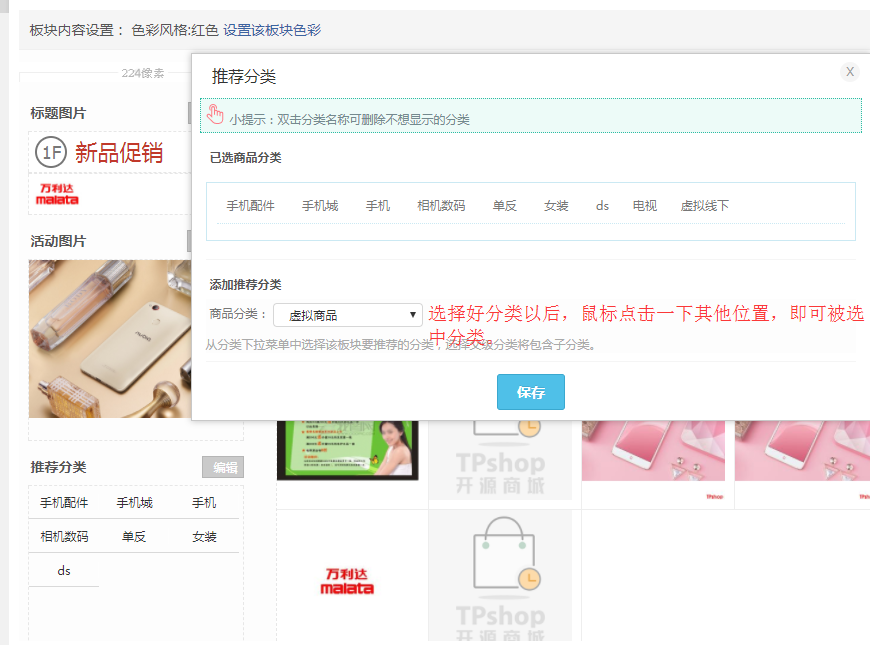Screen dimensions: 870x645
Task: Click the large 万利达 malata brand logo
Action: coord(347,580)
